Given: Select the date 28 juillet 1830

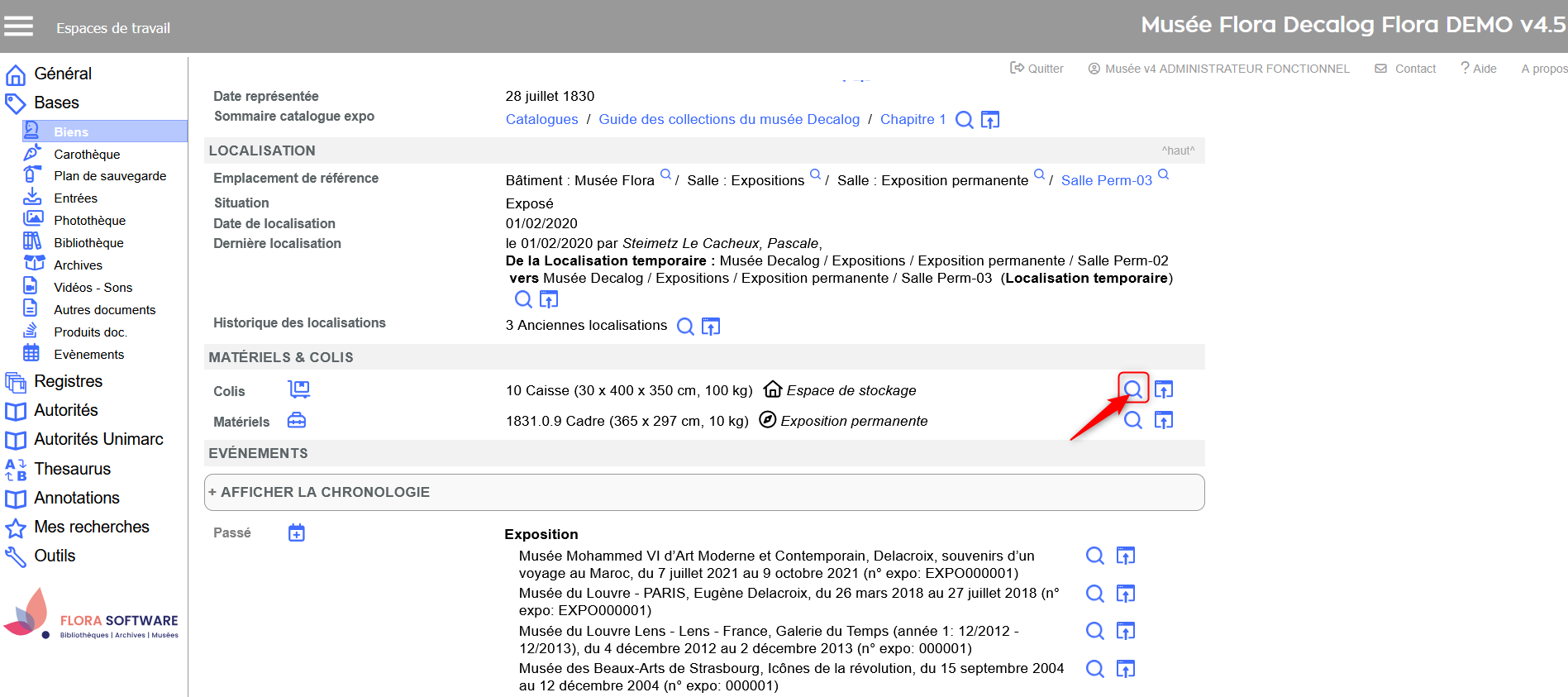Looking at the screenshot, I should [x=550, y=96].
